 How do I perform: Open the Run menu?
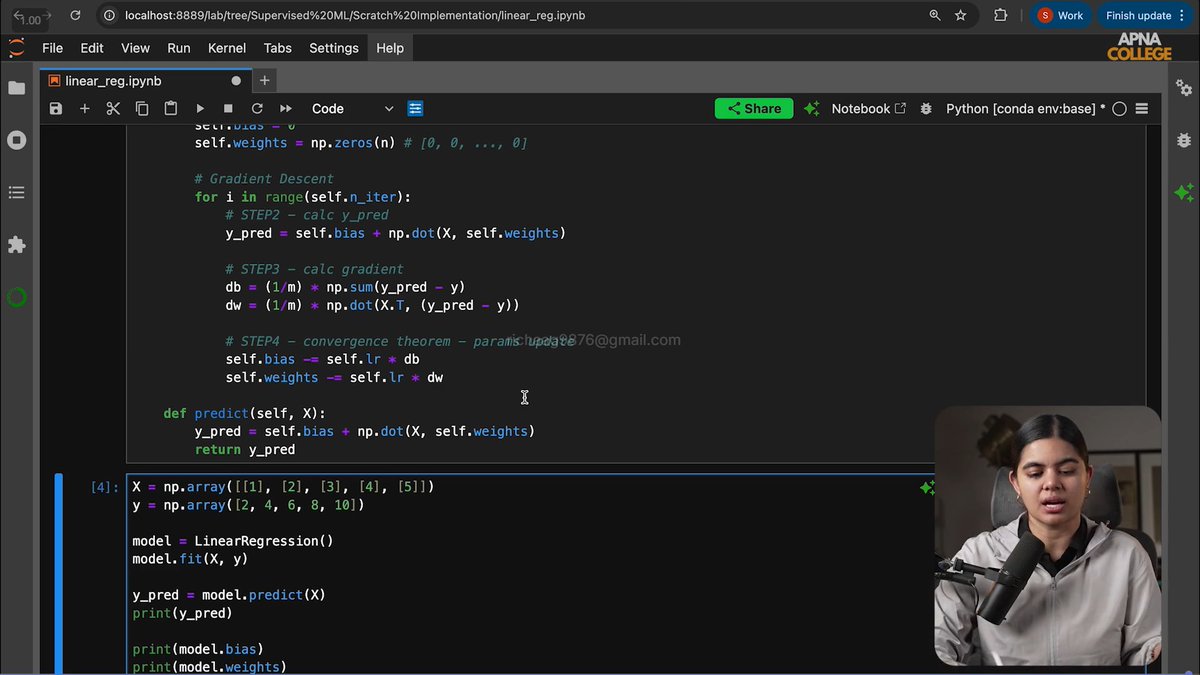coord(179,48)
